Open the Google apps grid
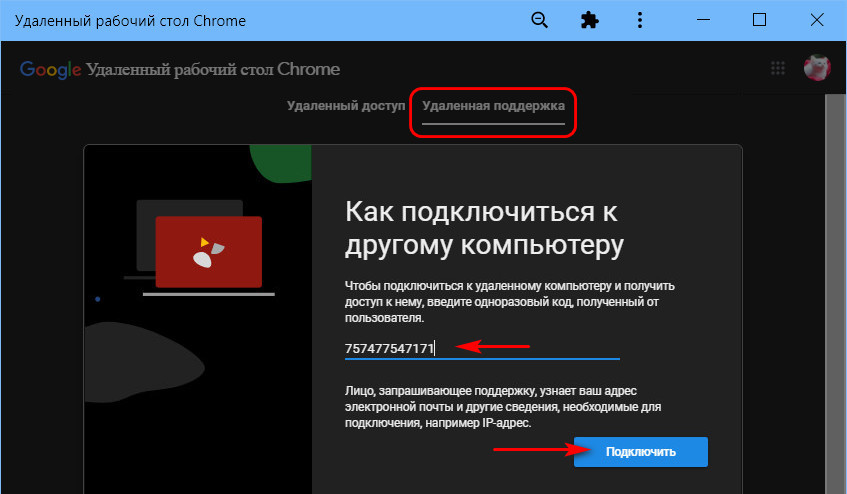 778,69
